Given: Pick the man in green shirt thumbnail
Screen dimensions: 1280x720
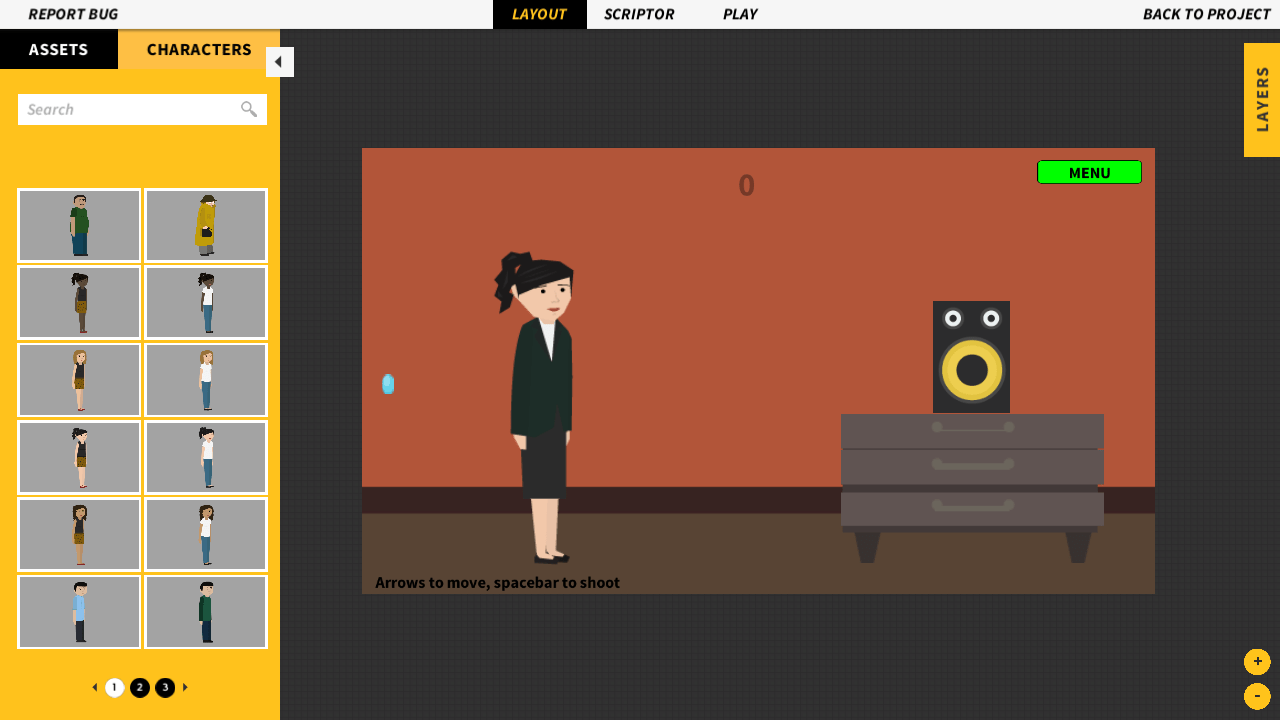Looking at the screenshot, I should 79,225.
